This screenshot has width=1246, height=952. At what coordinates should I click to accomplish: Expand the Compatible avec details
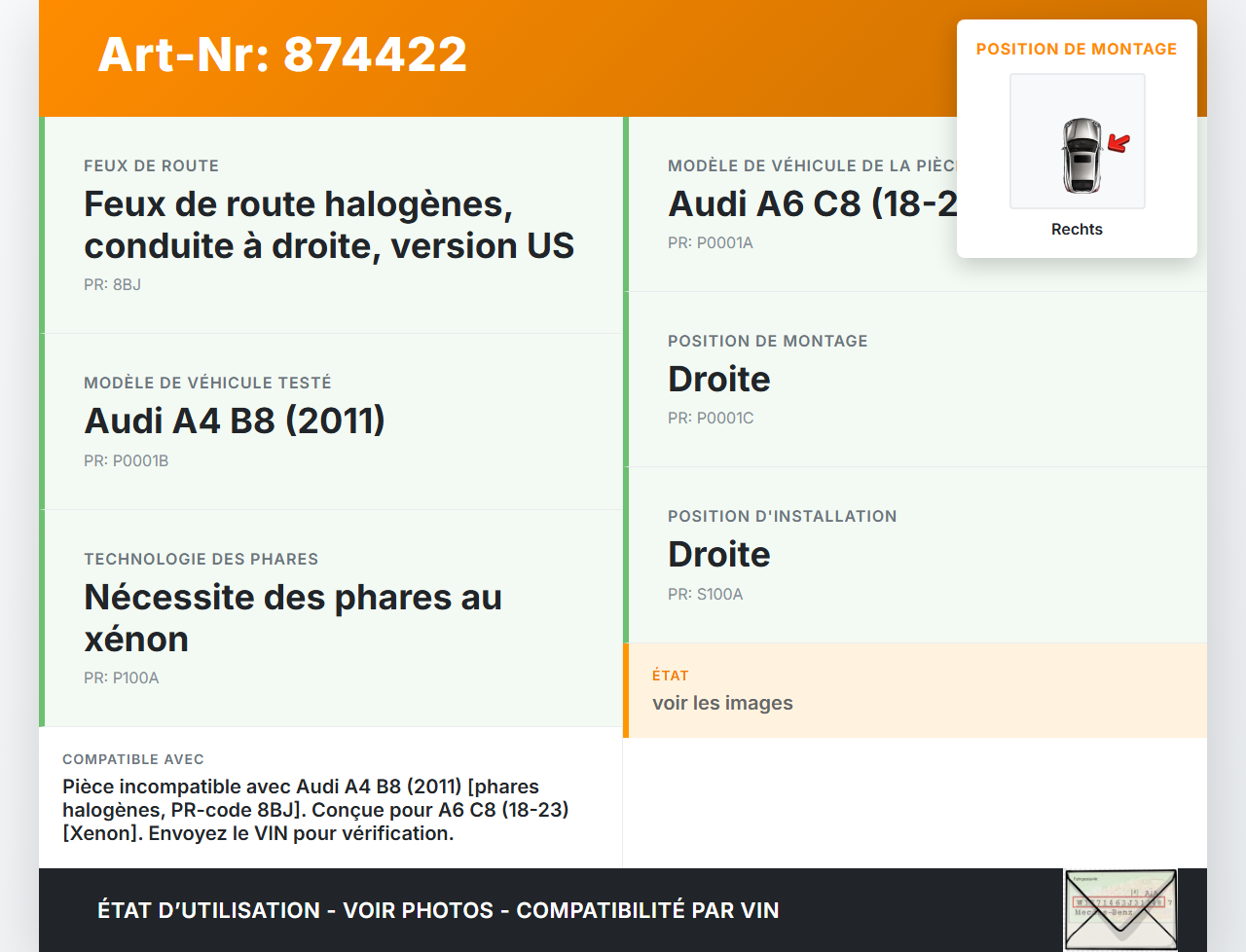pyautogui.click(x=329, y=798)
